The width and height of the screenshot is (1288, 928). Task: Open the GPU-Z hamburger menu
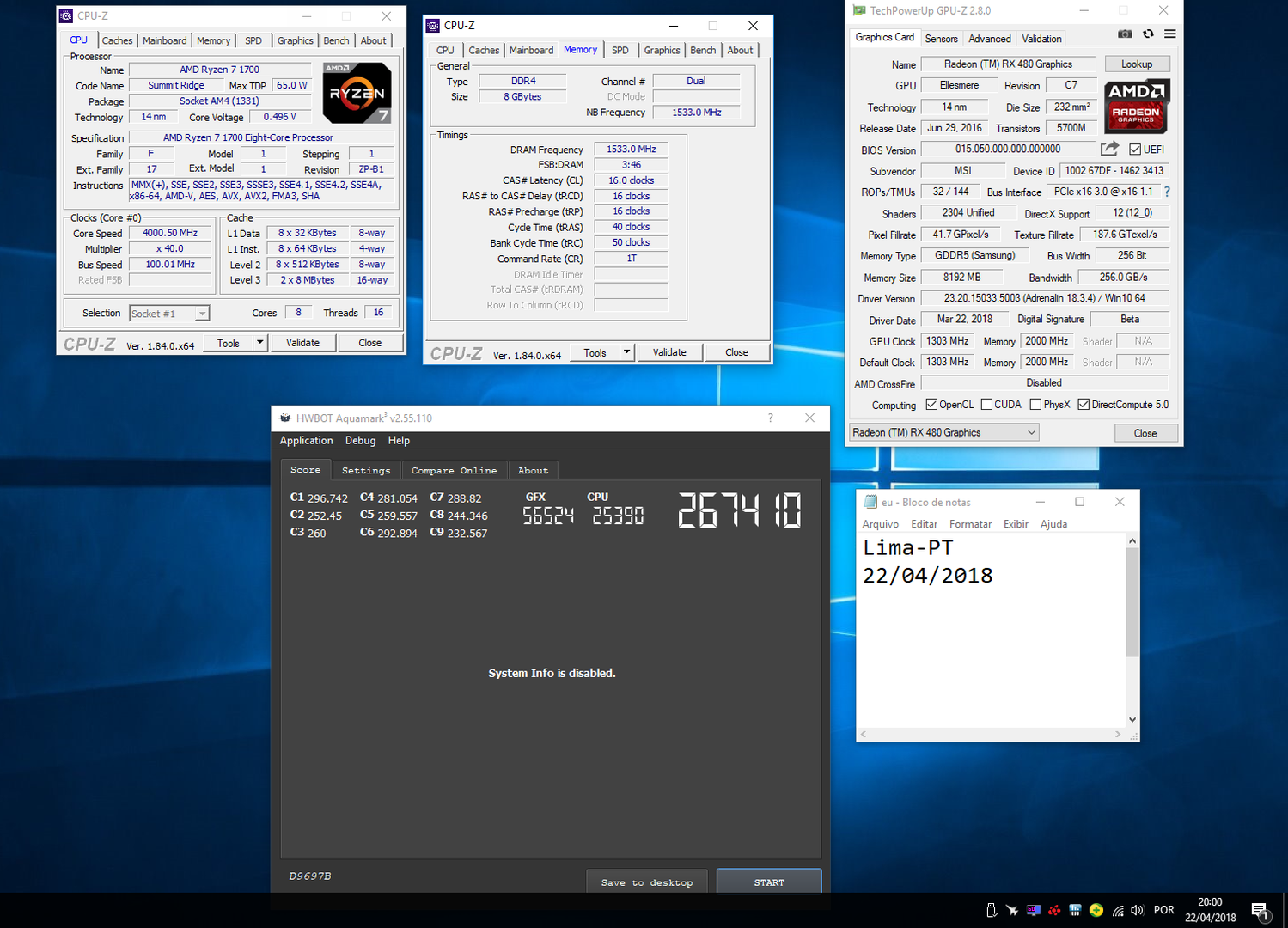click(1170, 34)
